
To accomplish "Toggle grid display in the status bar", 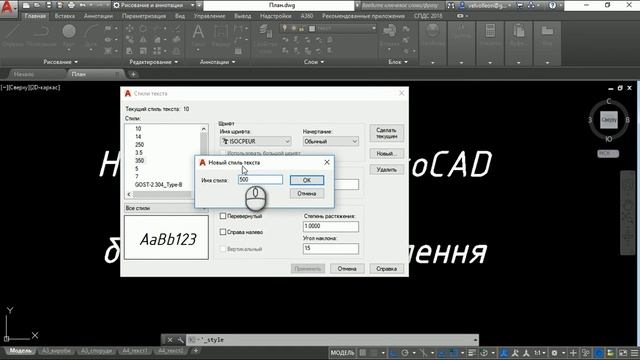I will coord(362,353).
